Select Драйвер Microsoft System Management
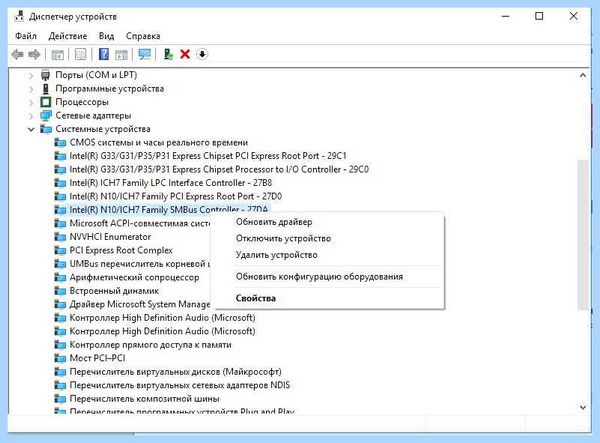 (140, 305)
